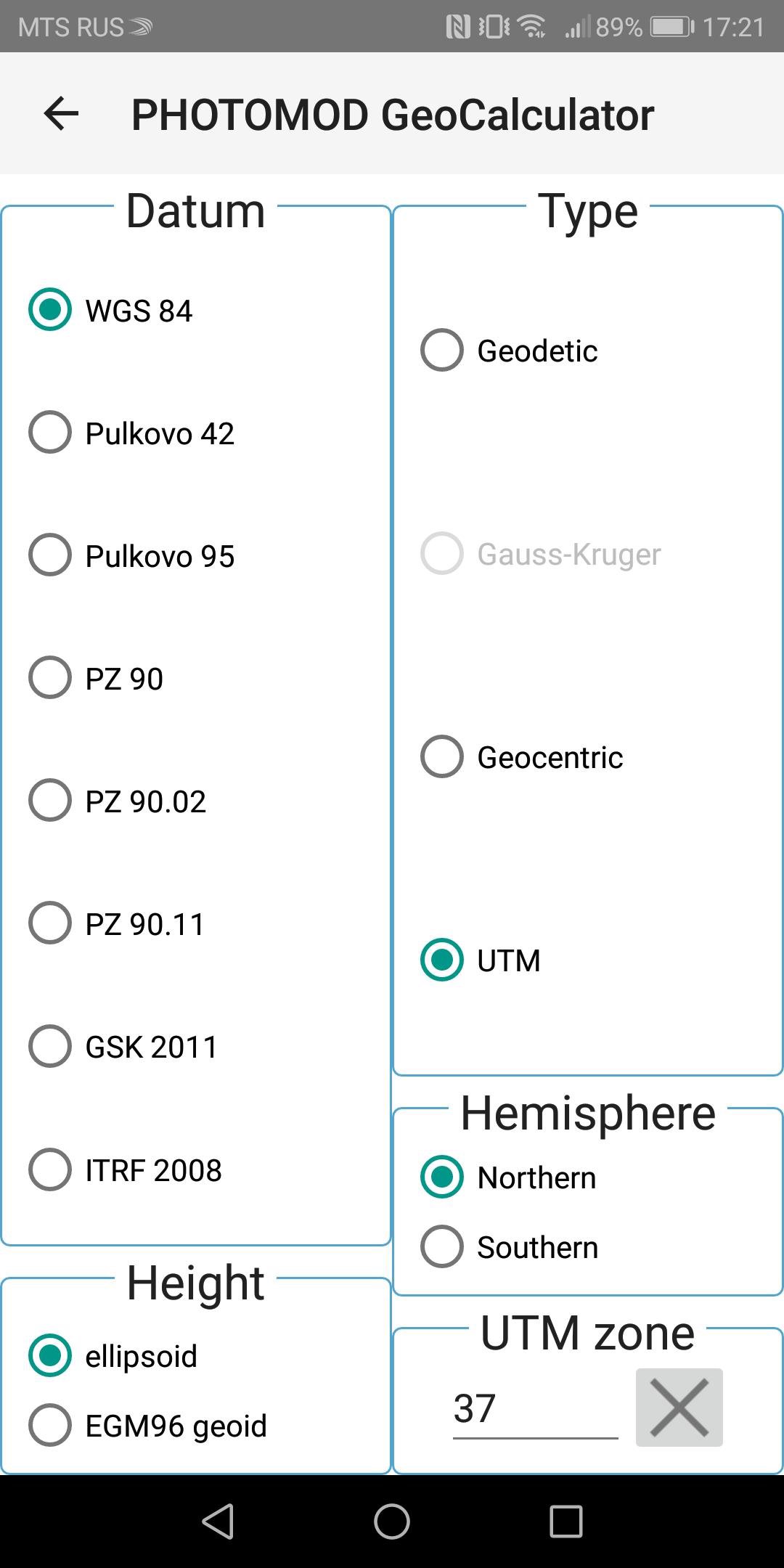Tap the UTM zone number field

535,1409
